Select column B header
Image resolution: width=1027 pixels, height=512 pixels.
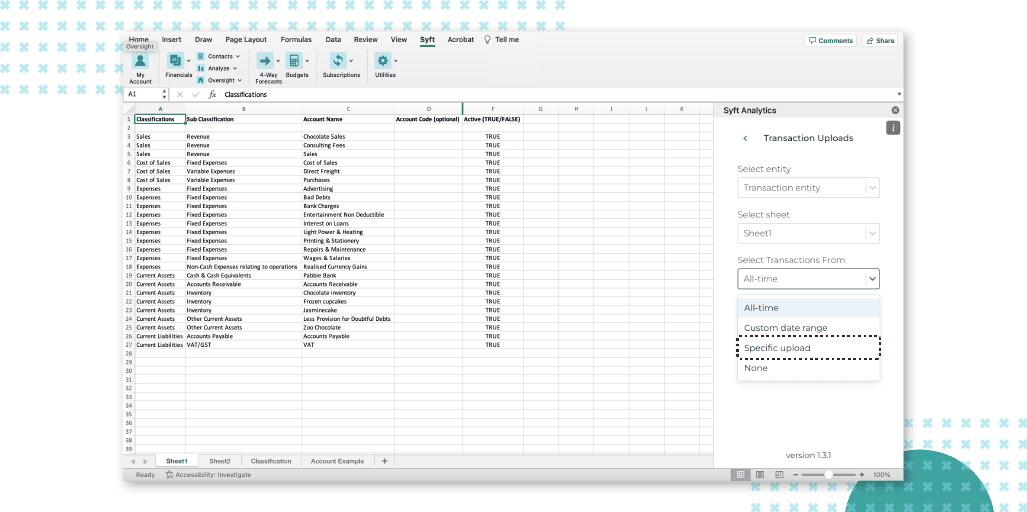click(x=244, y=109)
